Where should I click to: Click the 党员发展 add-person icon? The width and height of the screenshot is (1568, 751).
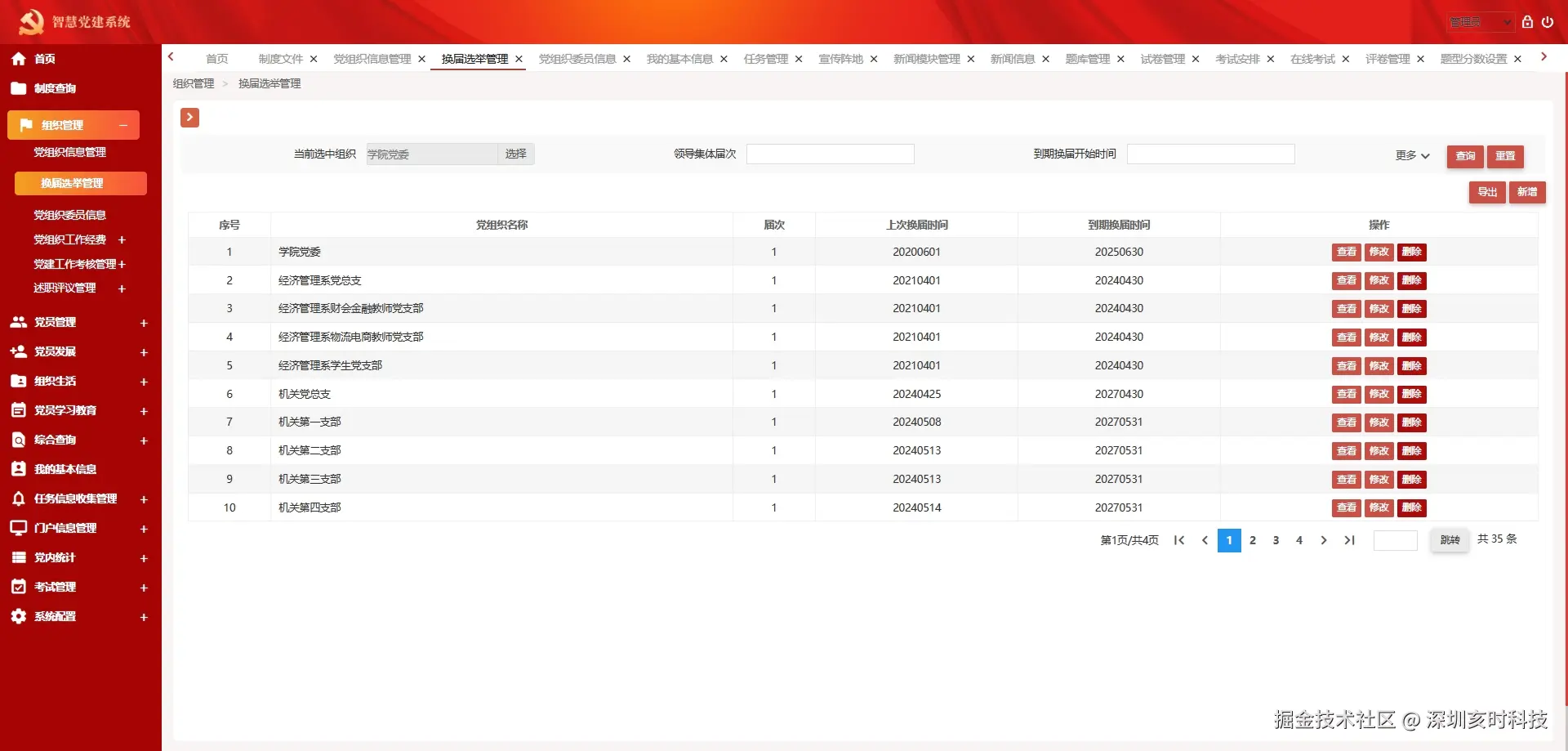pos(18,351)
